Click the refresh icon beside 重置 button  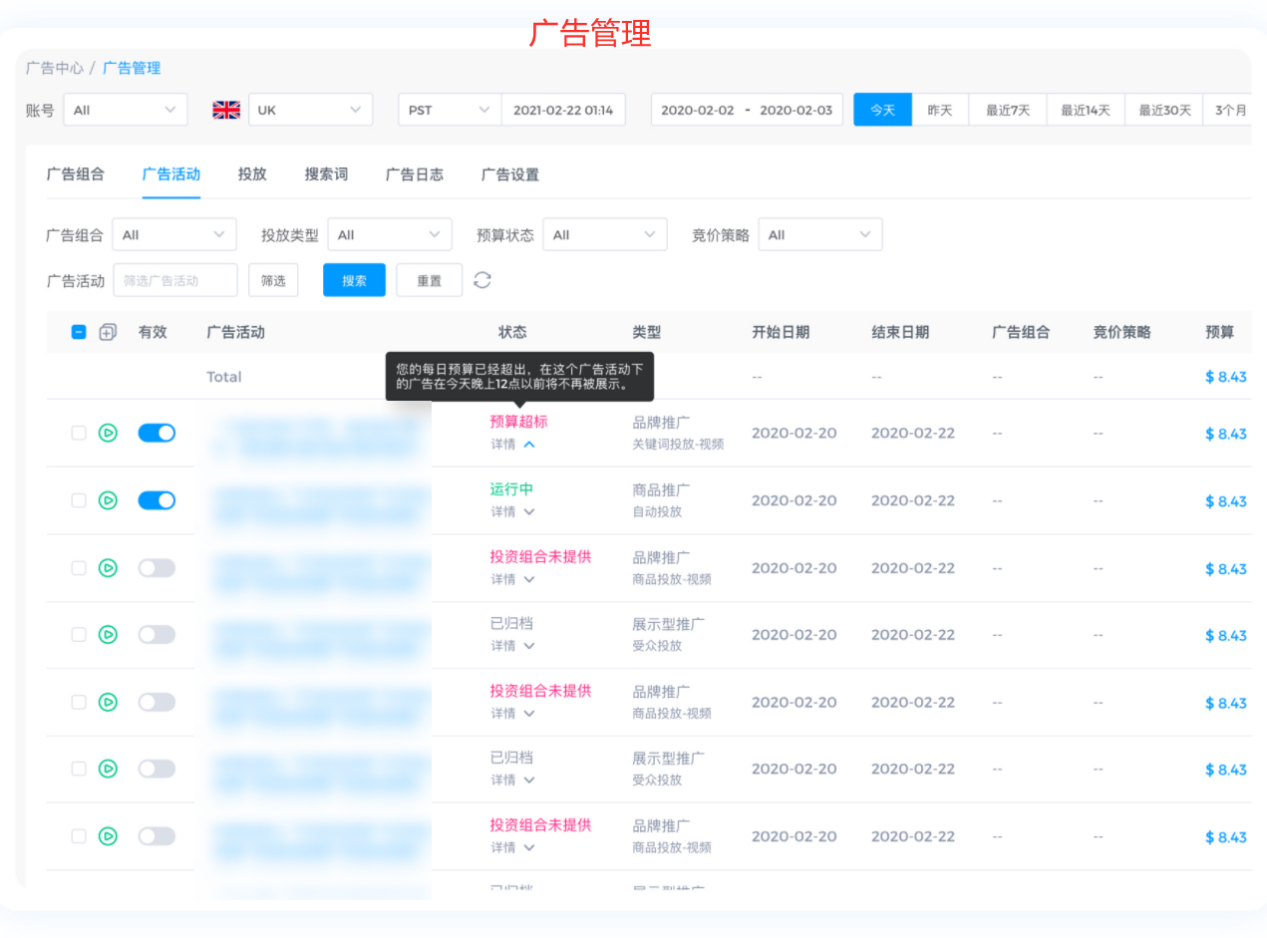pos(482,280)
